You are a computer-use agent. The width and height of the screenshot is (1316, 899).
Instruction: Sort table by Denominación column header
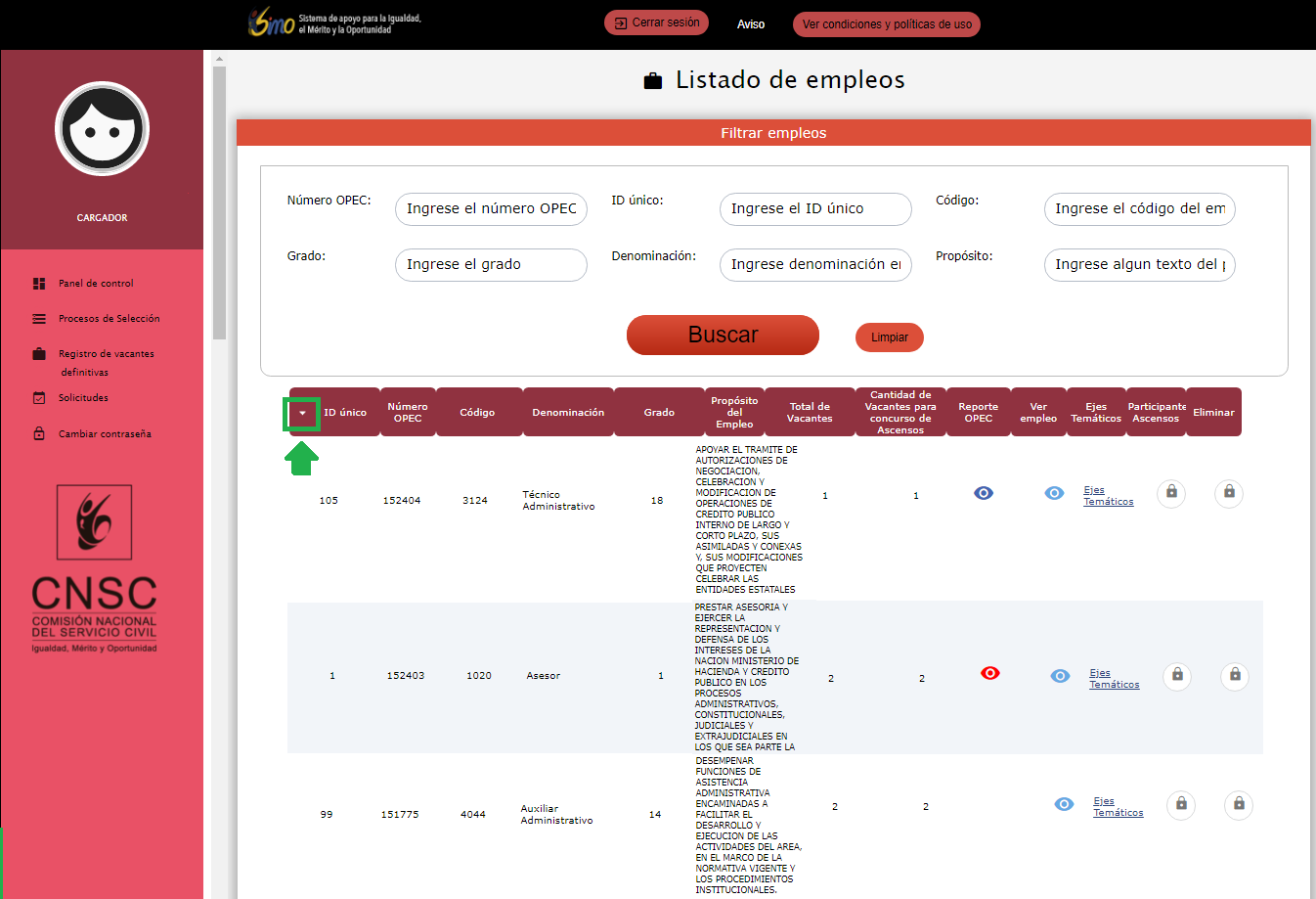pyautogui.click(x=568, y=413)
